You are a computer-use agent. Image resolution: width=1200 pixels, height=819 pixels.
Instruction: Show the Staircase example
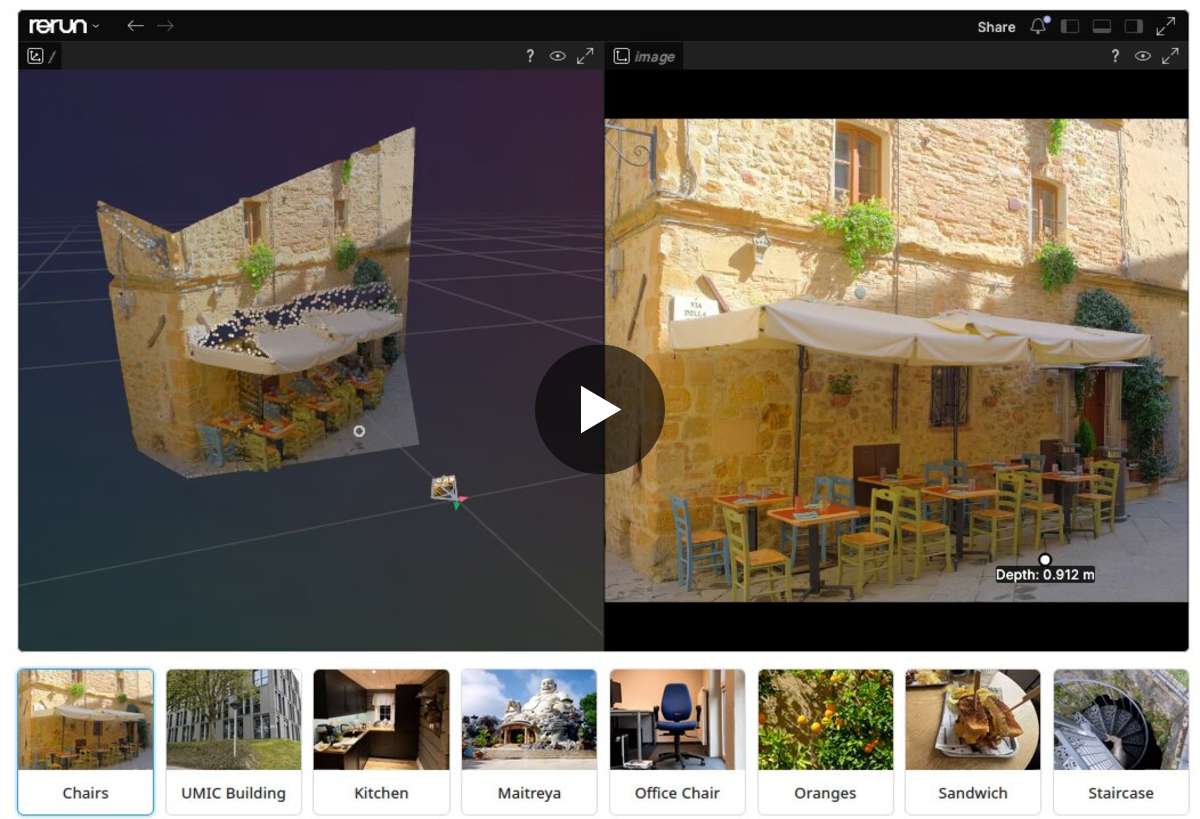(x=1122, y=742)
